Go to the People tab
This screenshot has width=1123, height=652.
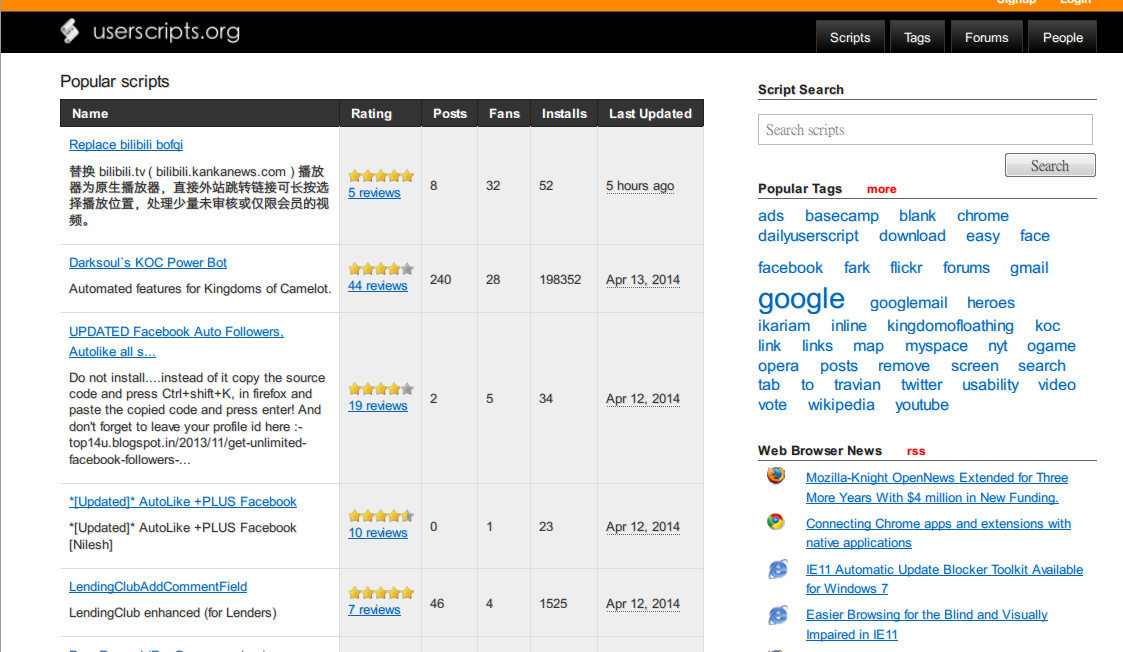tap(1062, 37)
